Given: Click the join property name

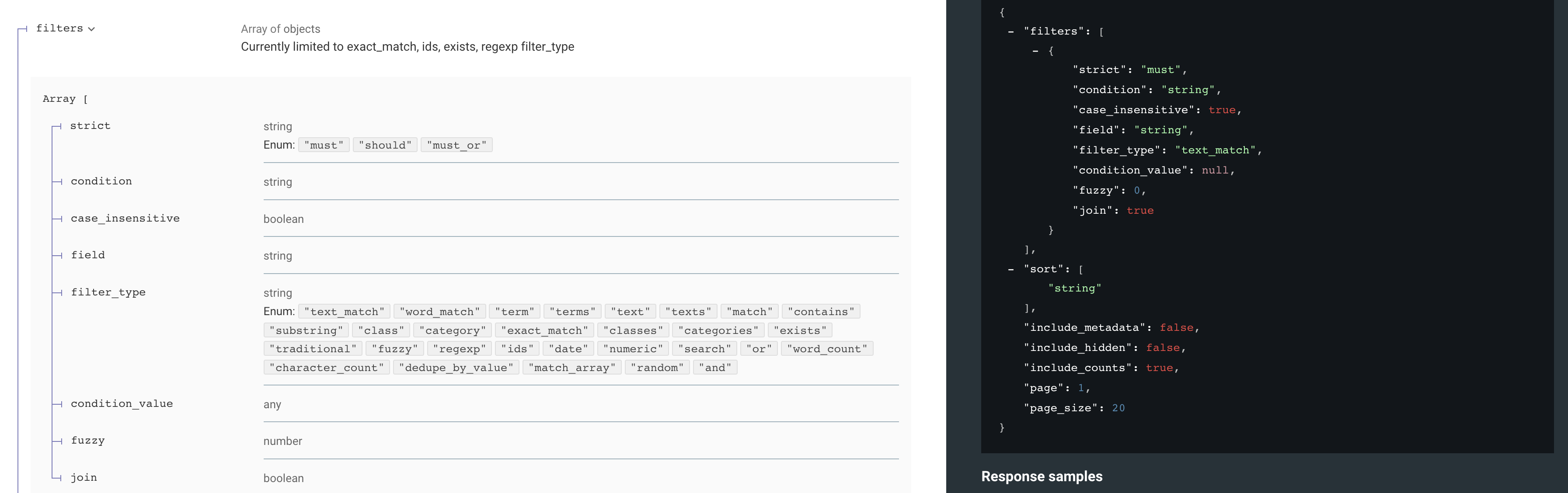Looking at the screenshot, I should [x=84, y=478].
